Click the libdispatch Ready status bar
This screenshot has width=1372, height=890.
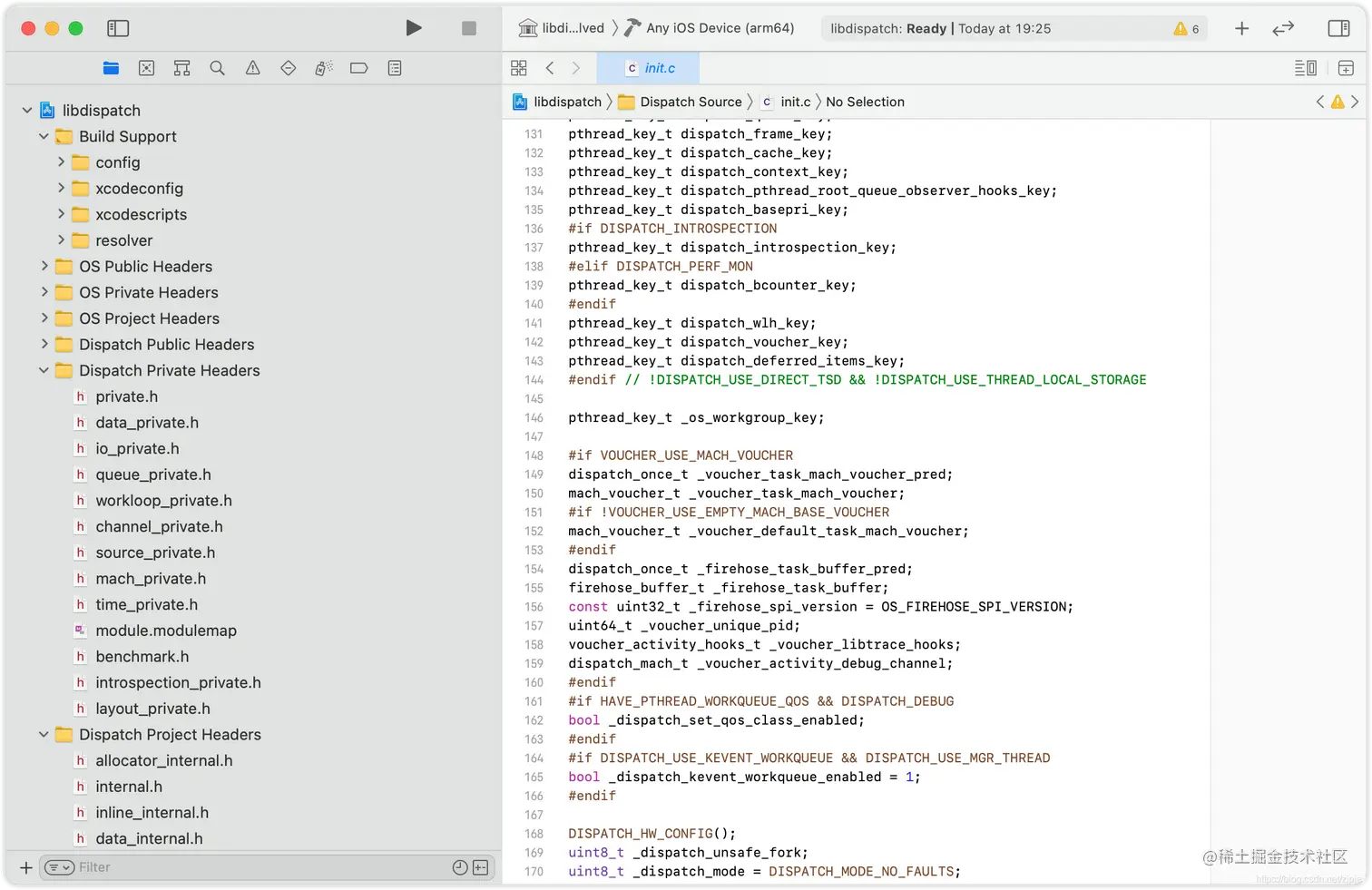(1013, 28)
